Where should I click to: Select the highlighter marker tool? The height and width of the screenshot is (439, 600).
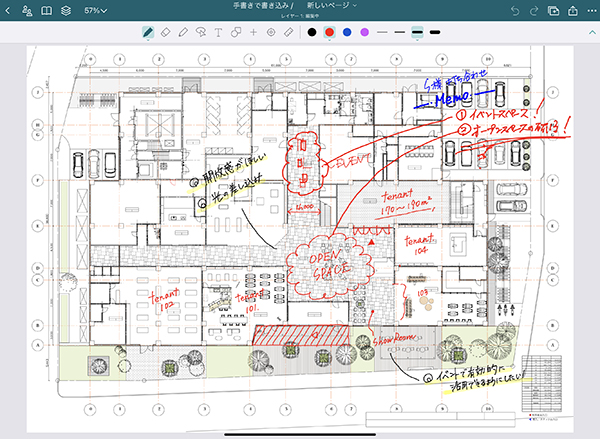point(183,32)
